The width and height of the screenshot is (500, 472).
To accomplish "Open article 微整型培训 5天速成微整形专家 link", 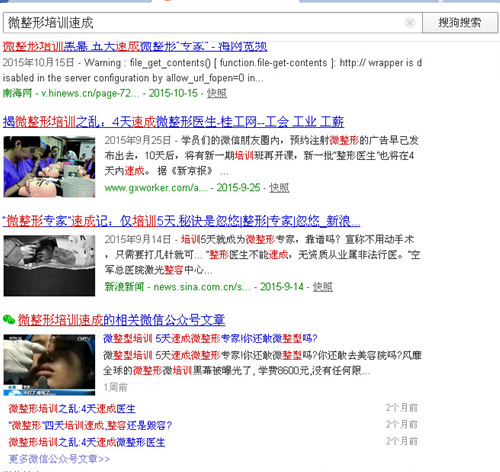I will click(x=210, y=339).
